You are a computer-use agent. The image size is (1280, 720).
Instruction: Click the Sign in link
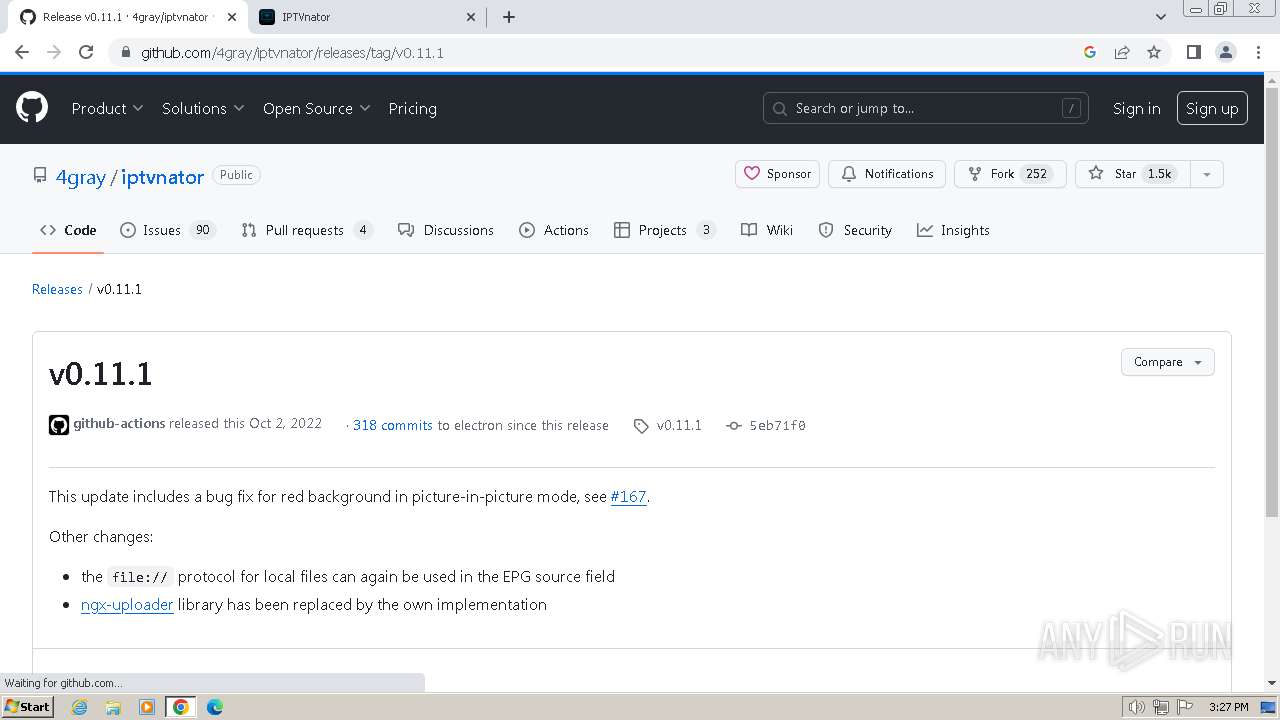[1136, 108]
